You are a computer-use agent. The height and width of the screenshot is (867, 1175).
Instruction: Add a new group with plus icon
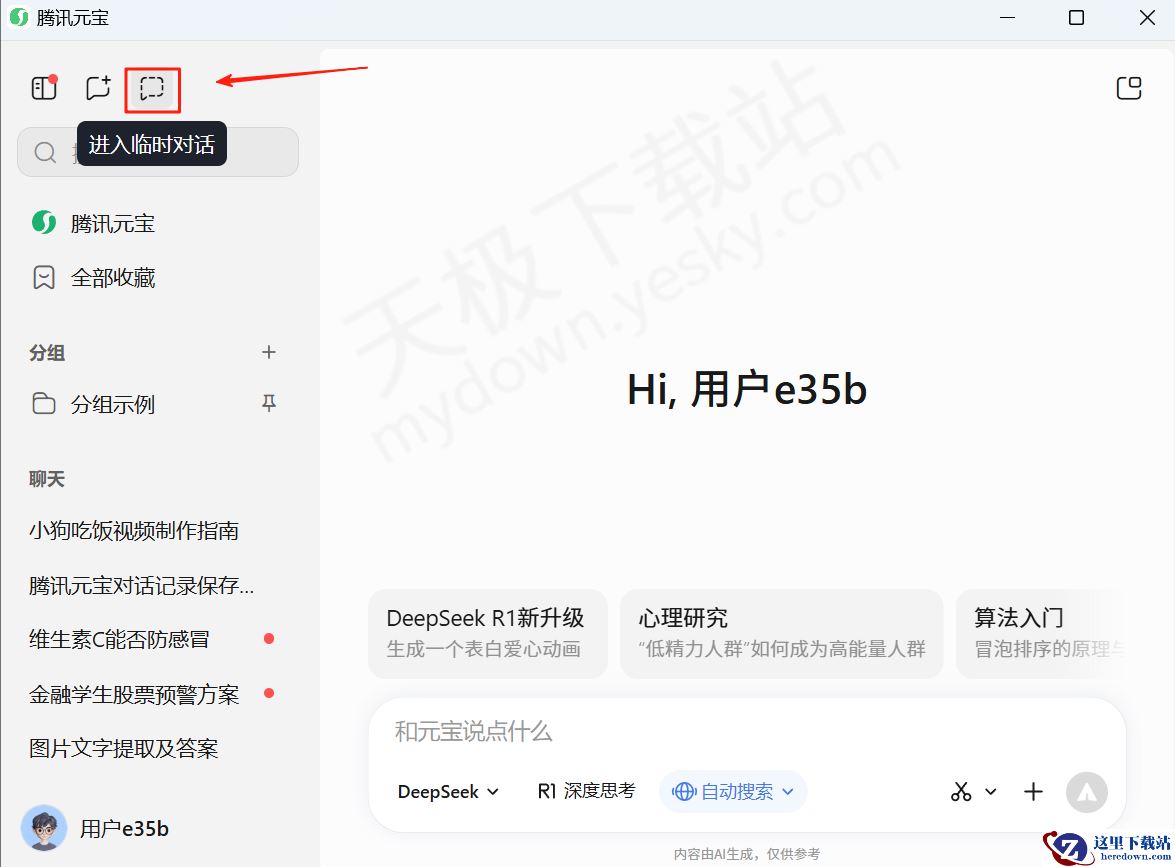pos(269,352)
